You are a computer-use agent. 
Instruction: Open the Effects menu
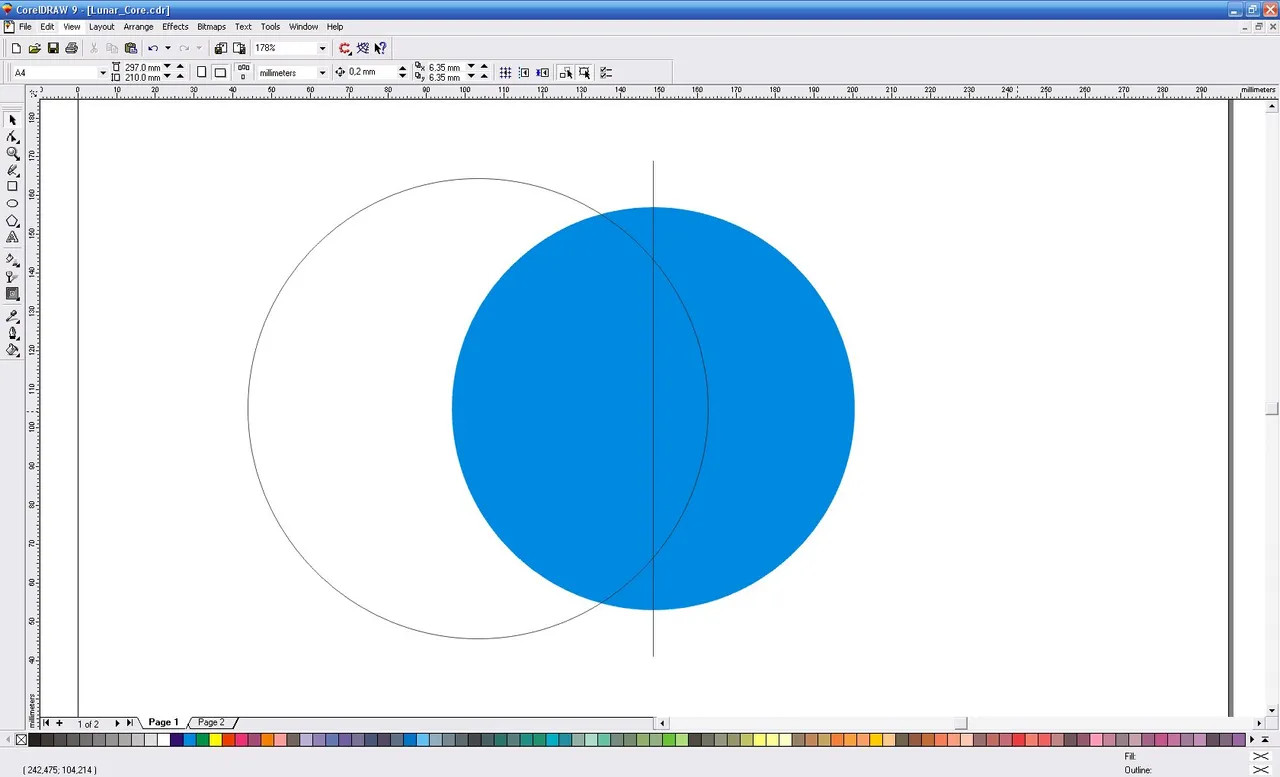pos(175,27)
